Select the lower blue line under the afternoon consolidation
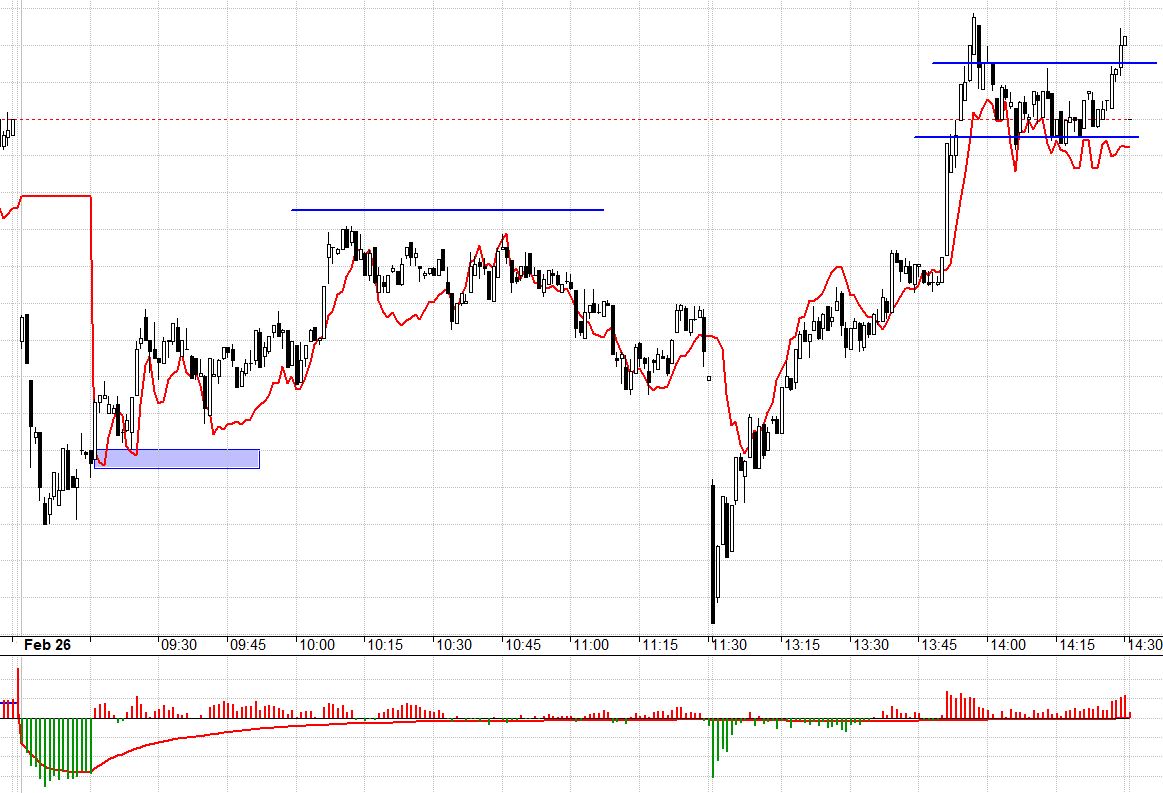The height and width of the screenshot is (793, 1163). [x=1027, y=136]
